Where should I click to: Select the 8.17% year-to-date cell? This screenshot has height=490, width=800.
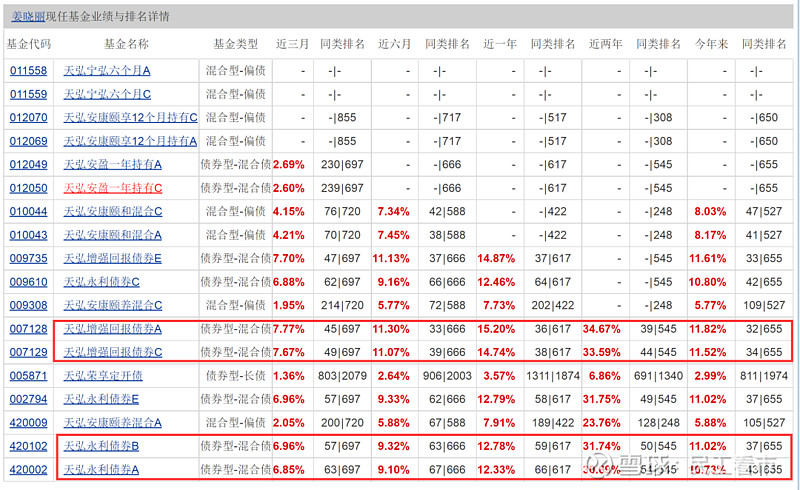(x=710, y=235)
